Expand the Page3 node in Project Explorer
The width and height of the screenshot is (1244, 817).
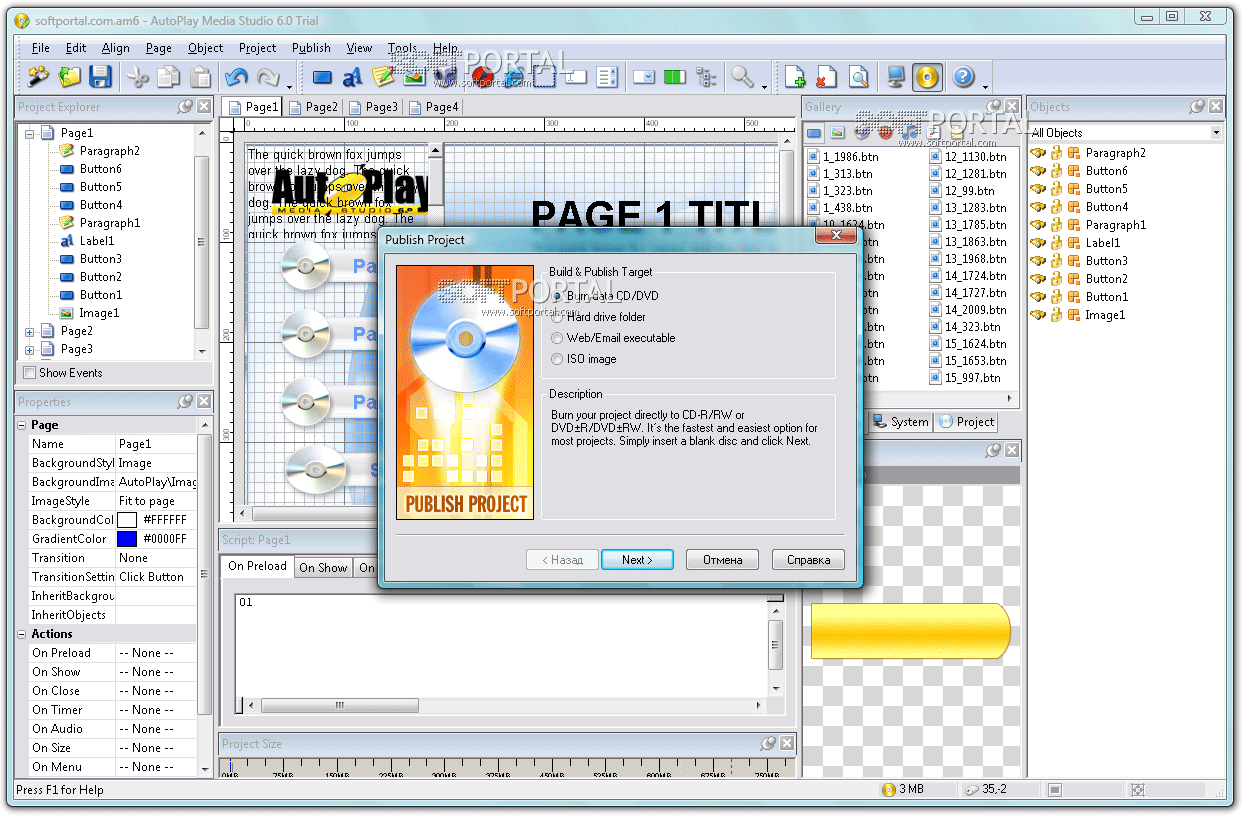point(29,349)
